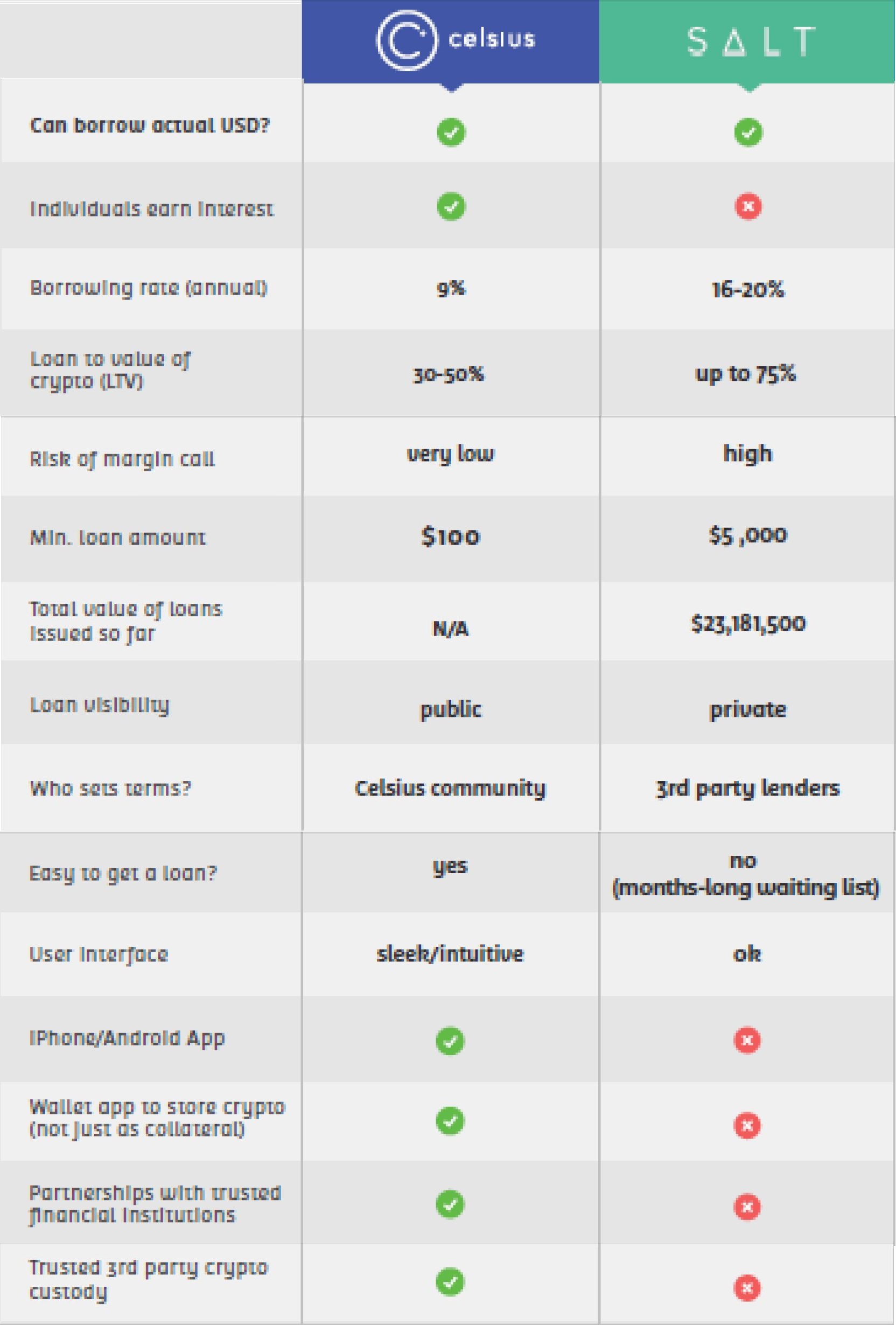Click the 'Risk of margin call' label

coord(123,459)
